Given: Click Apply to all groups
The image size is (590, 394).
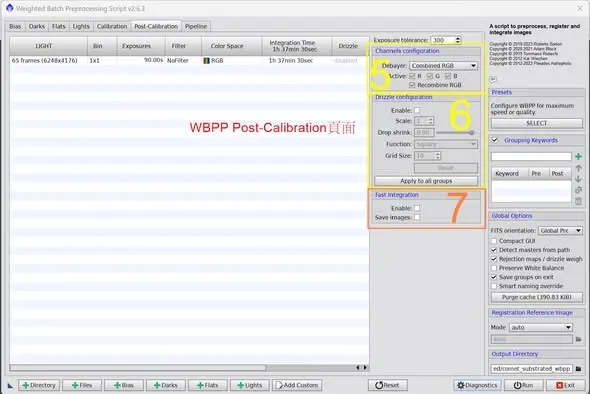Looking at the screenshot, I should pos(426,181).
